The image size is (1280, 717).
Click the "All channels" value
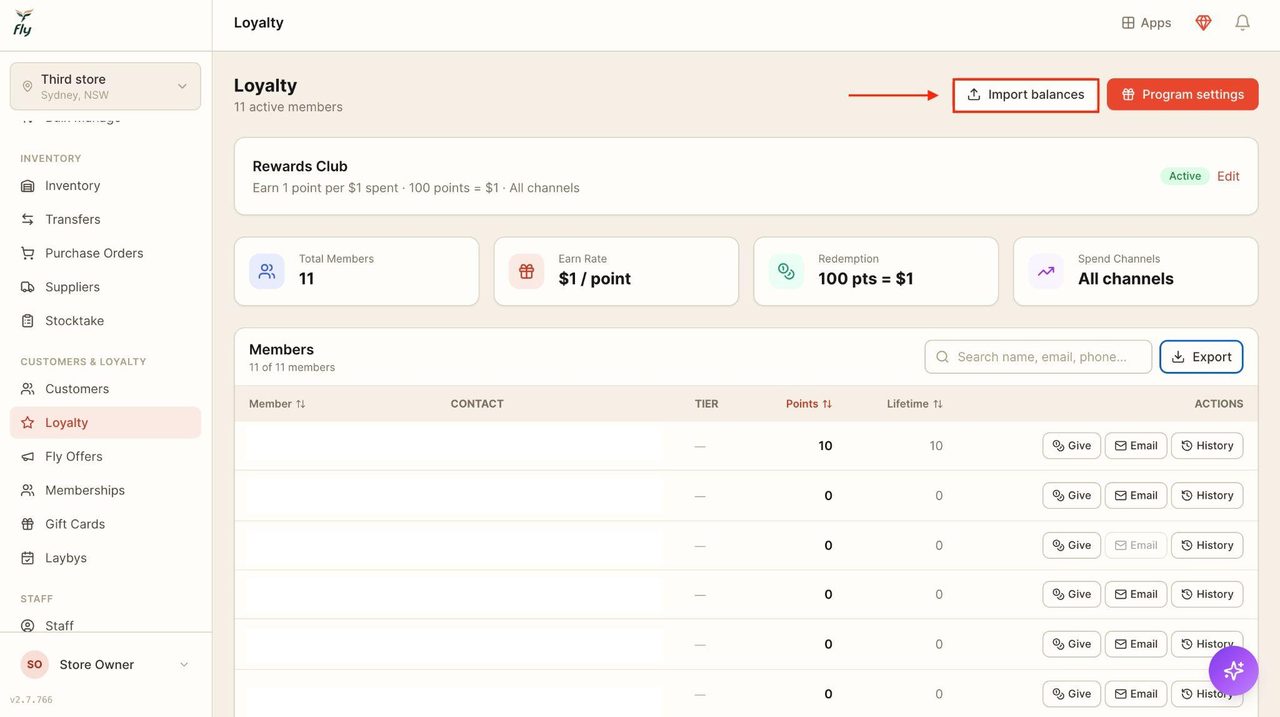pos(1125,279)
